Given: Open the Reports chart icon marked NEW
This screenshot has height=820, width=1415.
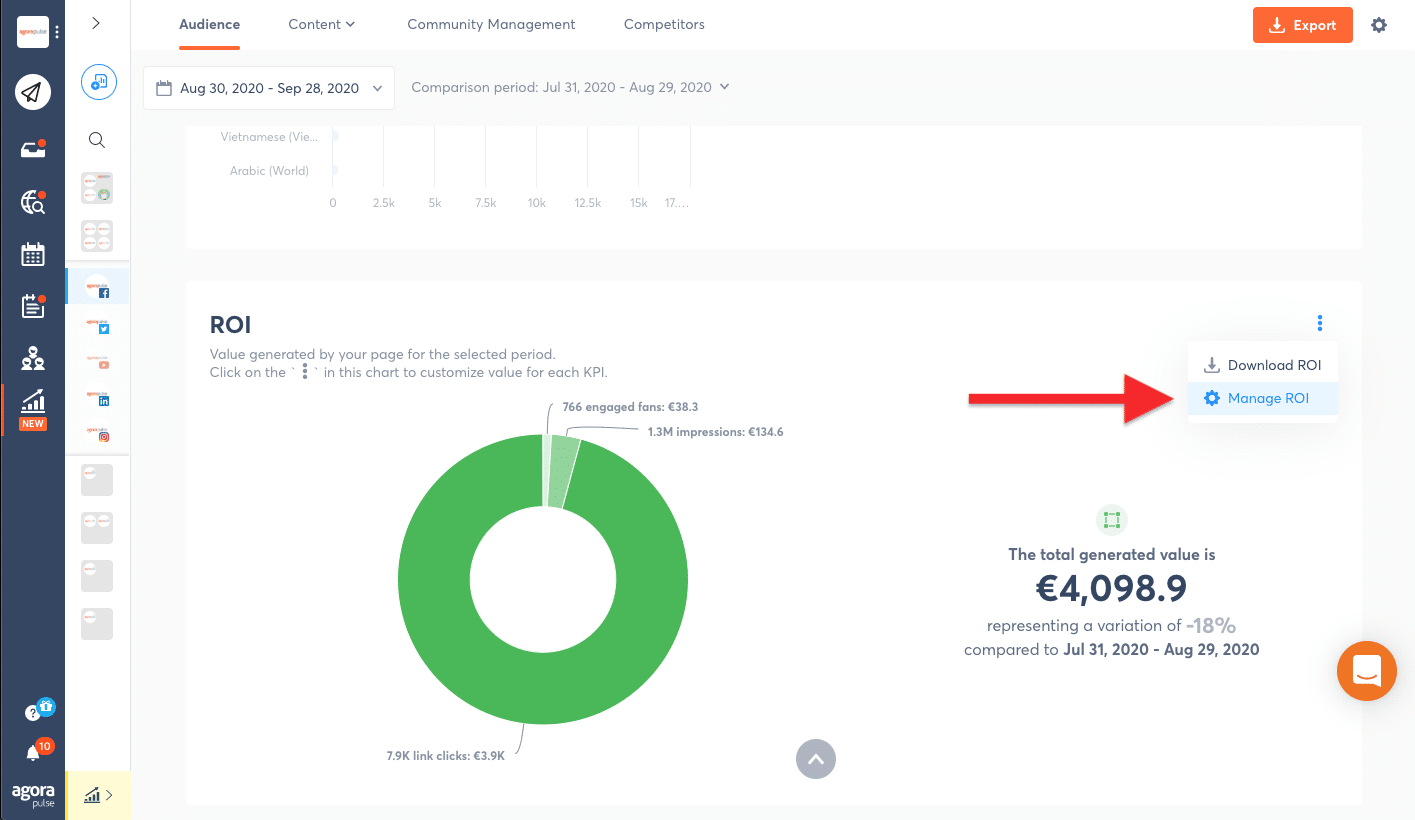Looking at the screenshot, I should click(x=32, y=403).
